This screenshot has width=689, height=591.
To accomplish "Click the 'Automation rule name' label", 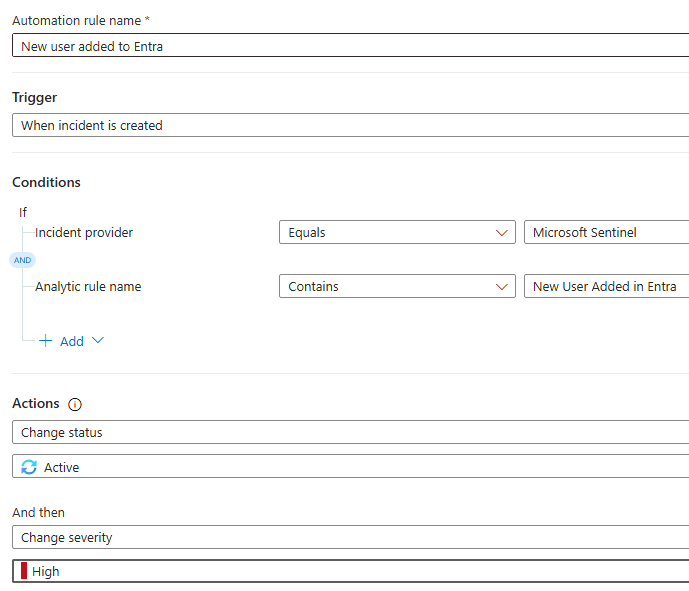I will pyautogui.click(x=76, y=21).
